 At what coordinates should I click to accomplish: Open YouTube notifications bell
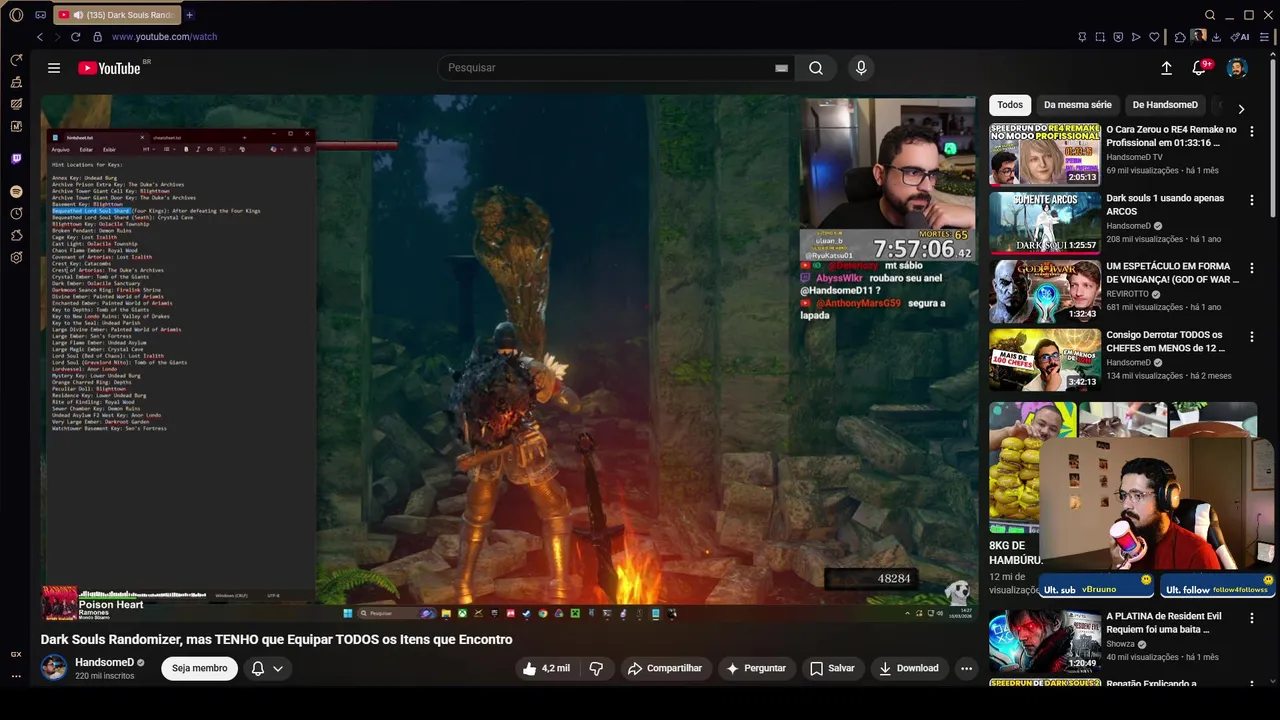click(1199, 68)
